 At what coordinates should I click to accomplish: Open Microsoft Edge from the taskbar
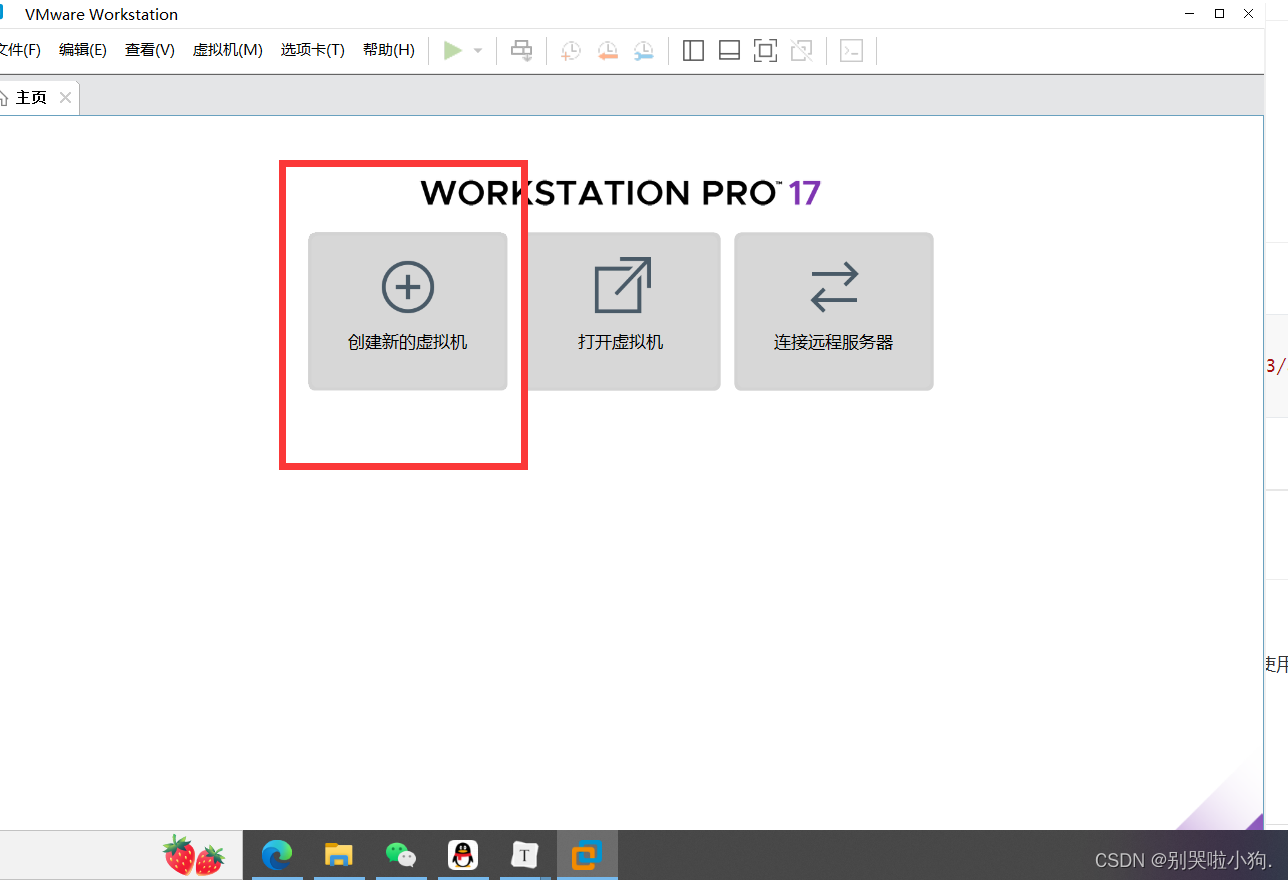click(277, 855)
